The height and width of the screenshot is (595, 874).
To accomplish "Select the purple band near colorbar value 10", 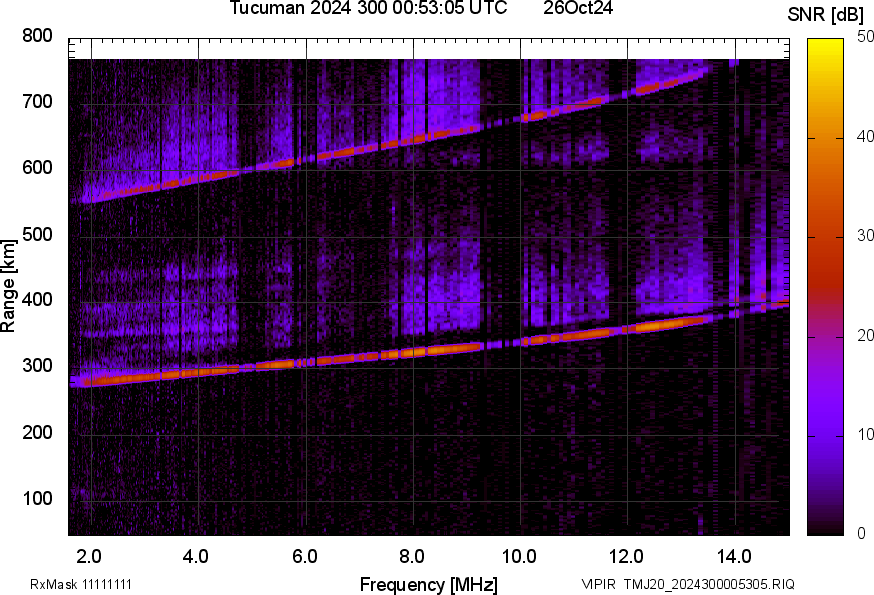I will (x=826, y=434).
